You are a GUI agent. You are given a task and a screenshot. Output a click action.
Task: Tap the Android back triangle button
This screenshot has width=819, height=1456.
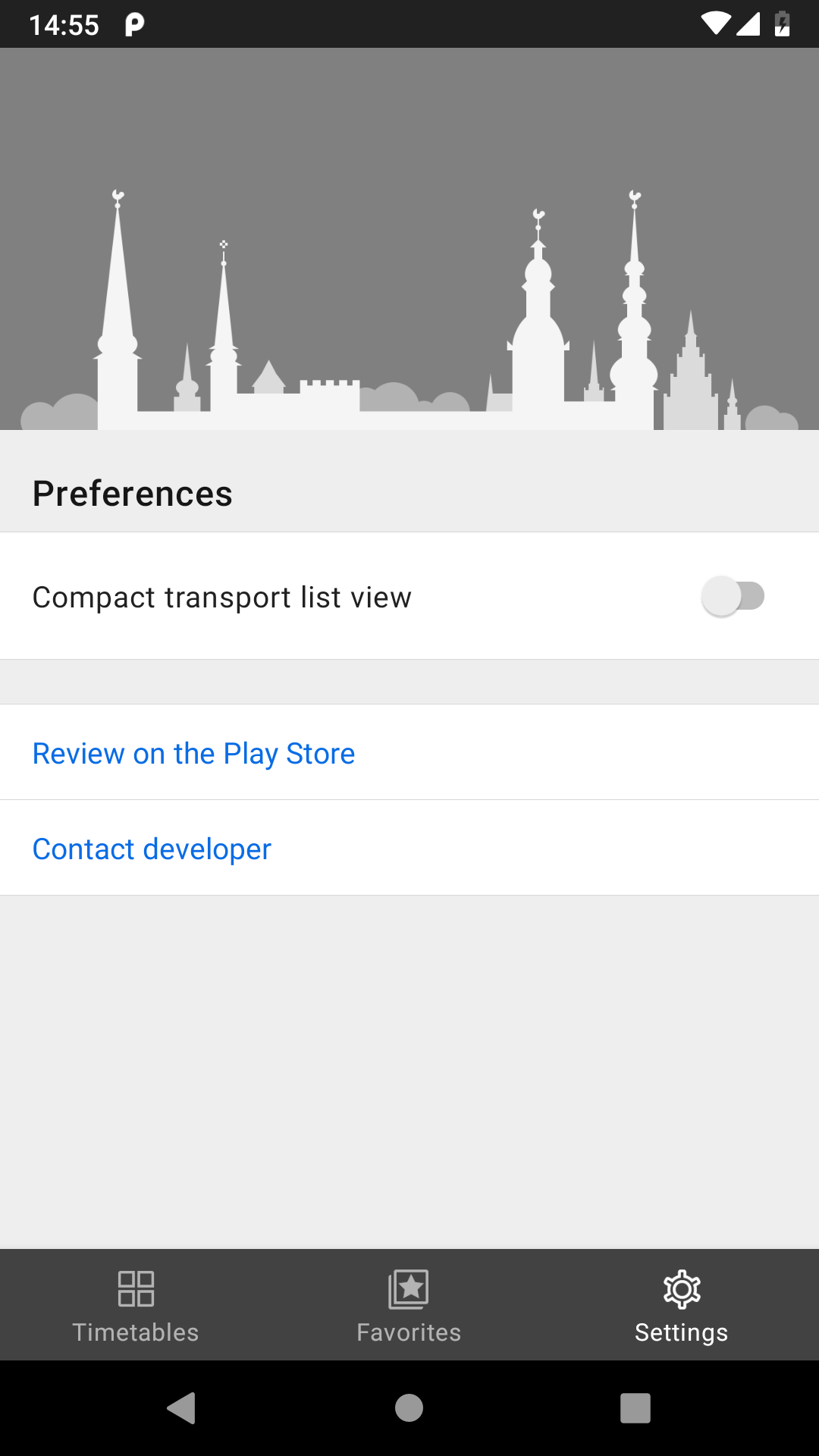coord(181,1408)
